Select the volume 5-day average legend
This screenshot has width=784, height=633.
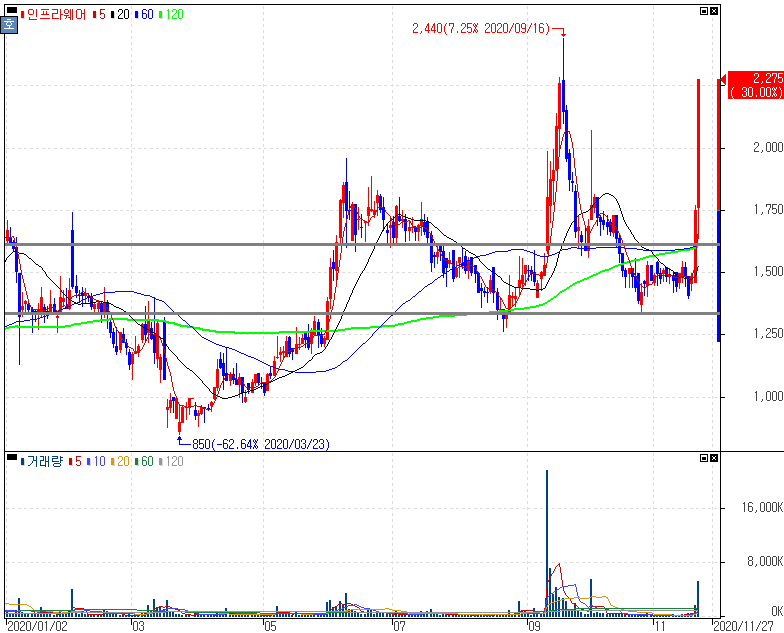click(75, 461)
